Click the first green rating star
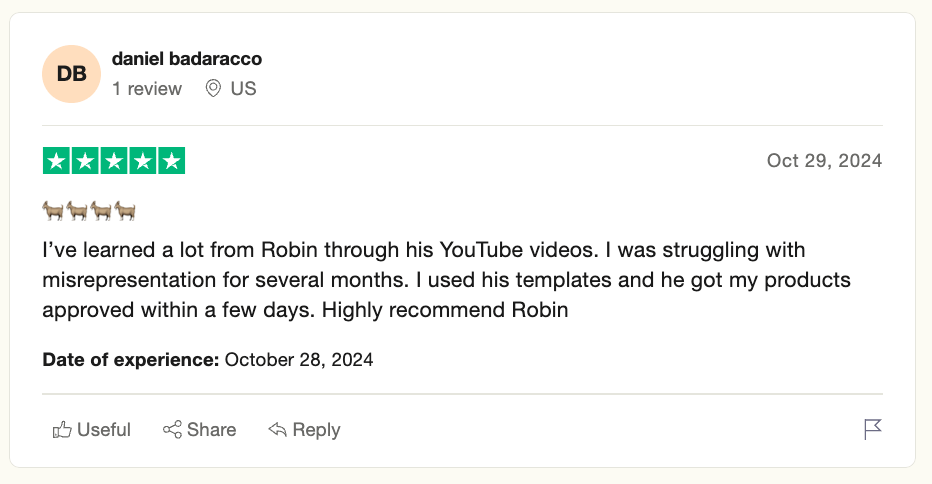 [57, 161]
